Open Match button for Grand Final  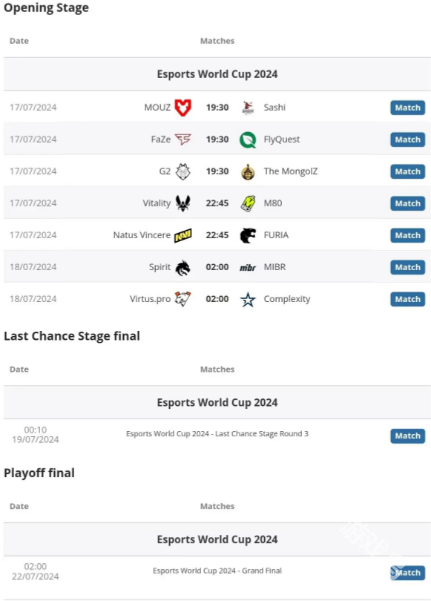[x=408, y=573]
